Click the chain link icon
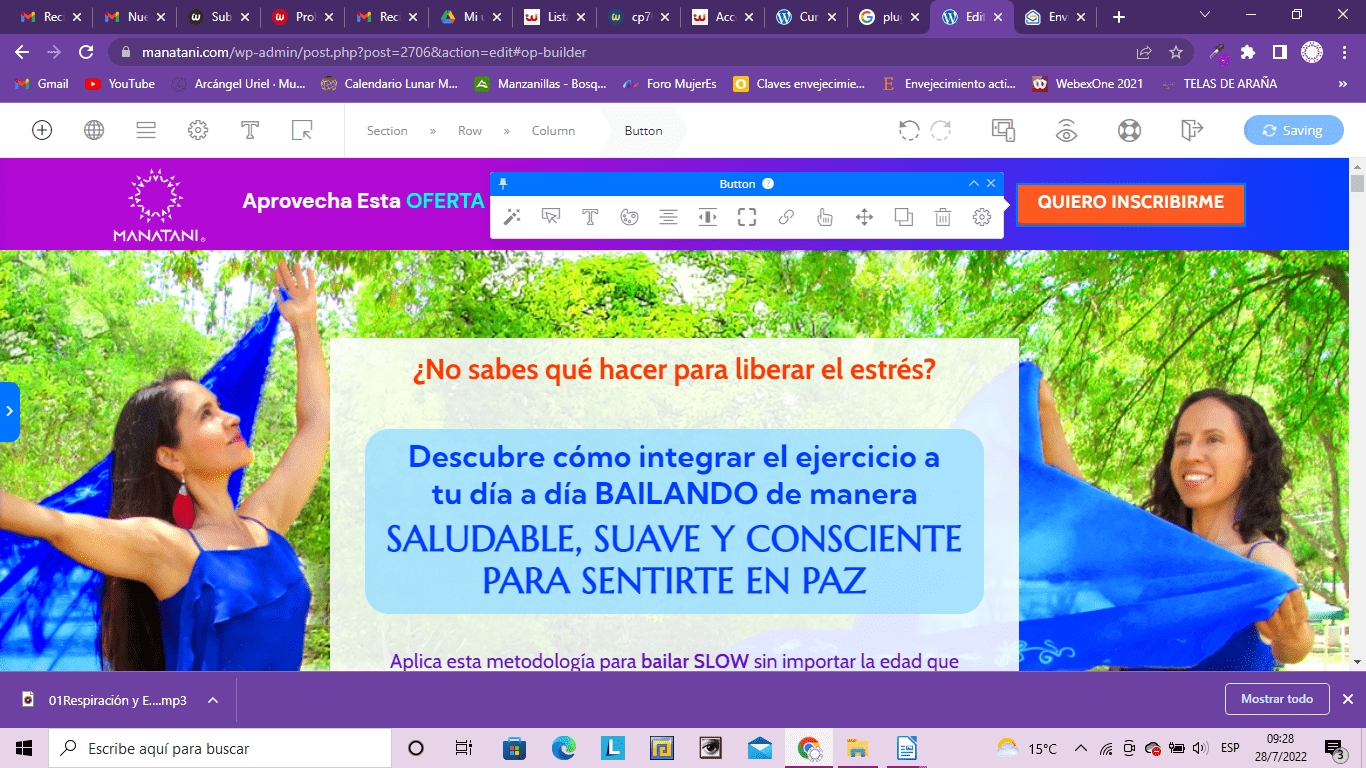1366x768 pixels. [786, 217]
